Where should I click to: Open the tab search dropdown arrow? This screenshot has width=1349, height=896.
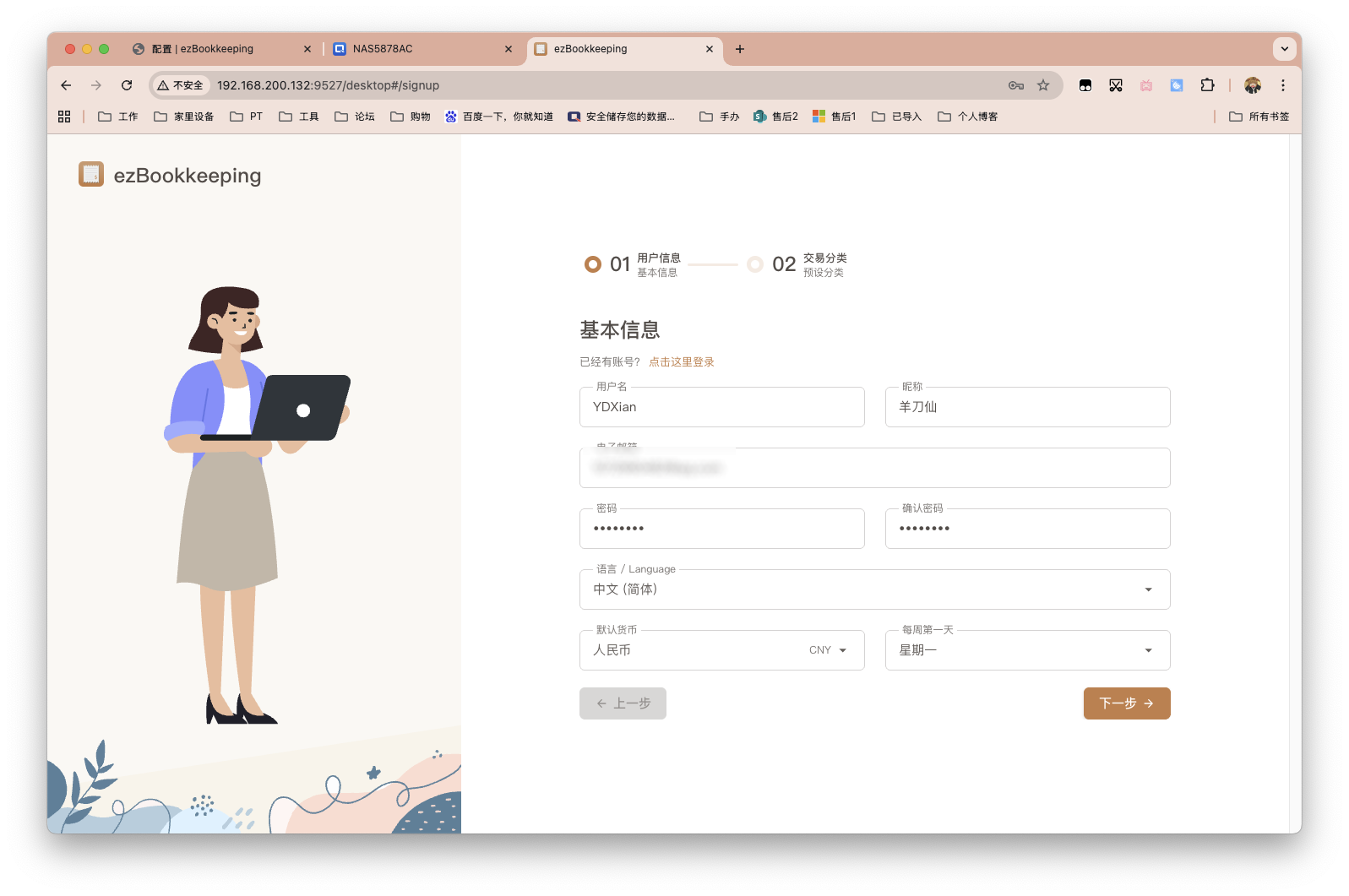pos(1285,49)
